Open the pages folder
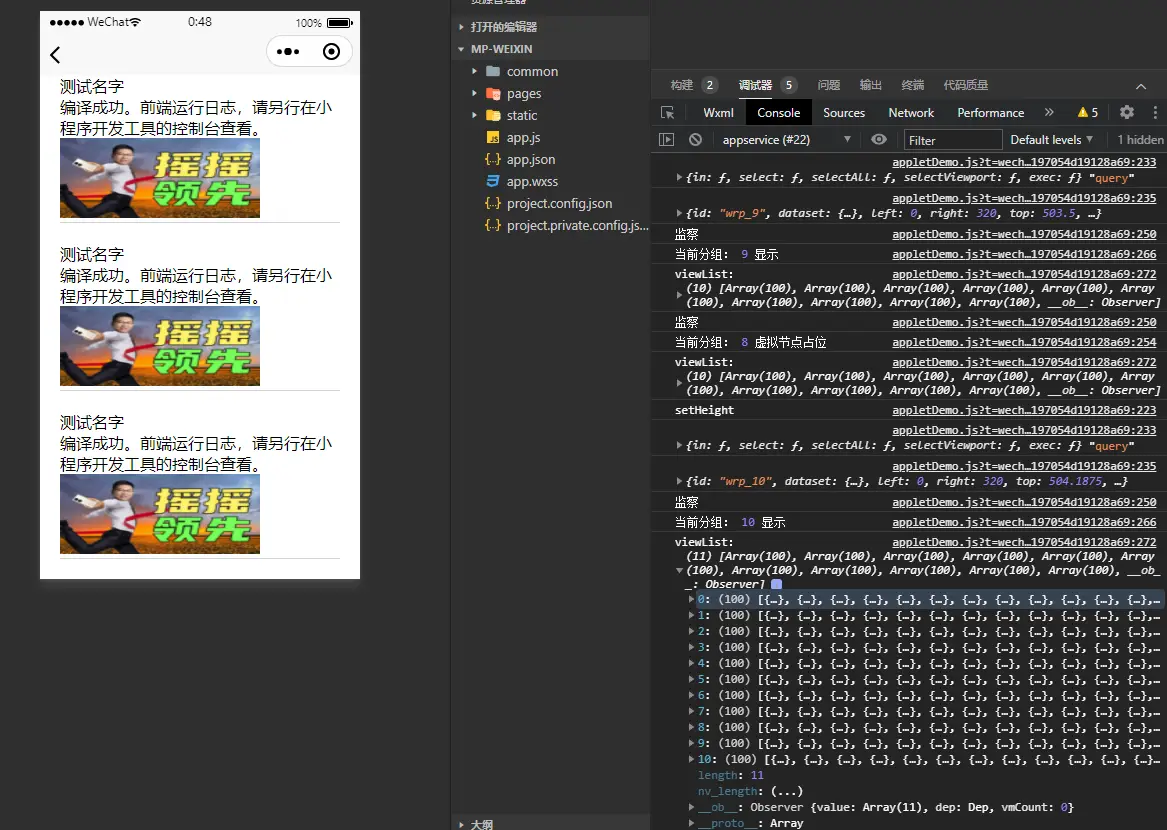1167x830 pixels. click(524, 94)
